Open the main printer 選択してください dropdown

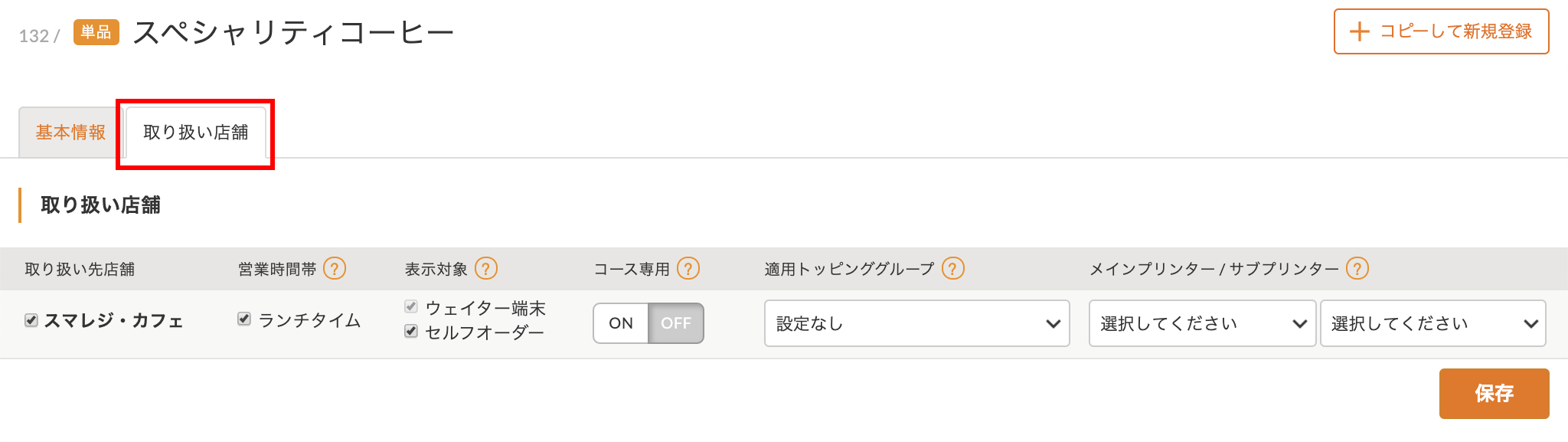pyautogui.click(x=1202, y=323)
